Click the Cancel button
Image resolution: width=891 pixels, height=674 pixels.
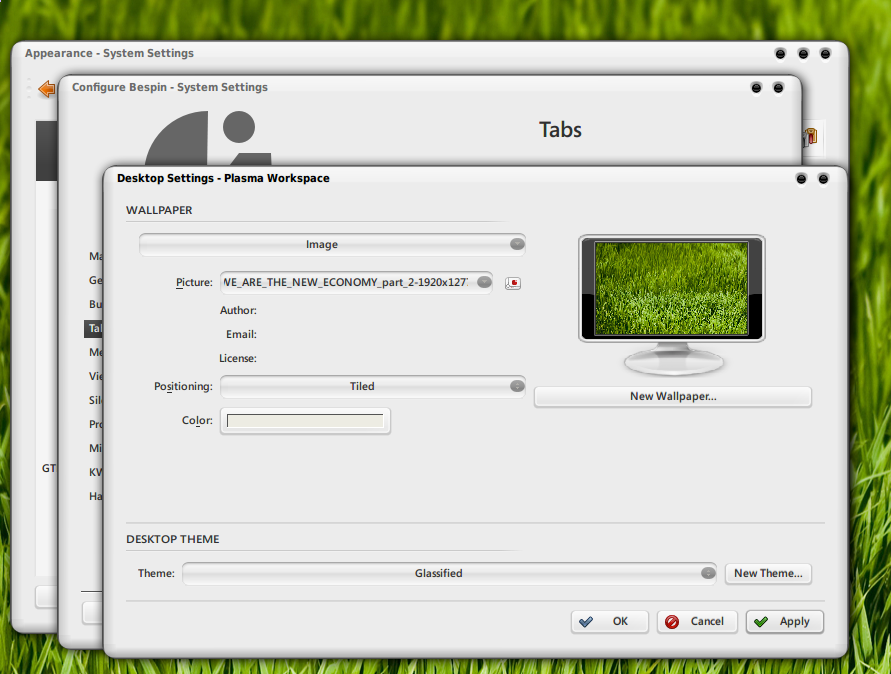(x=697, y=622)
